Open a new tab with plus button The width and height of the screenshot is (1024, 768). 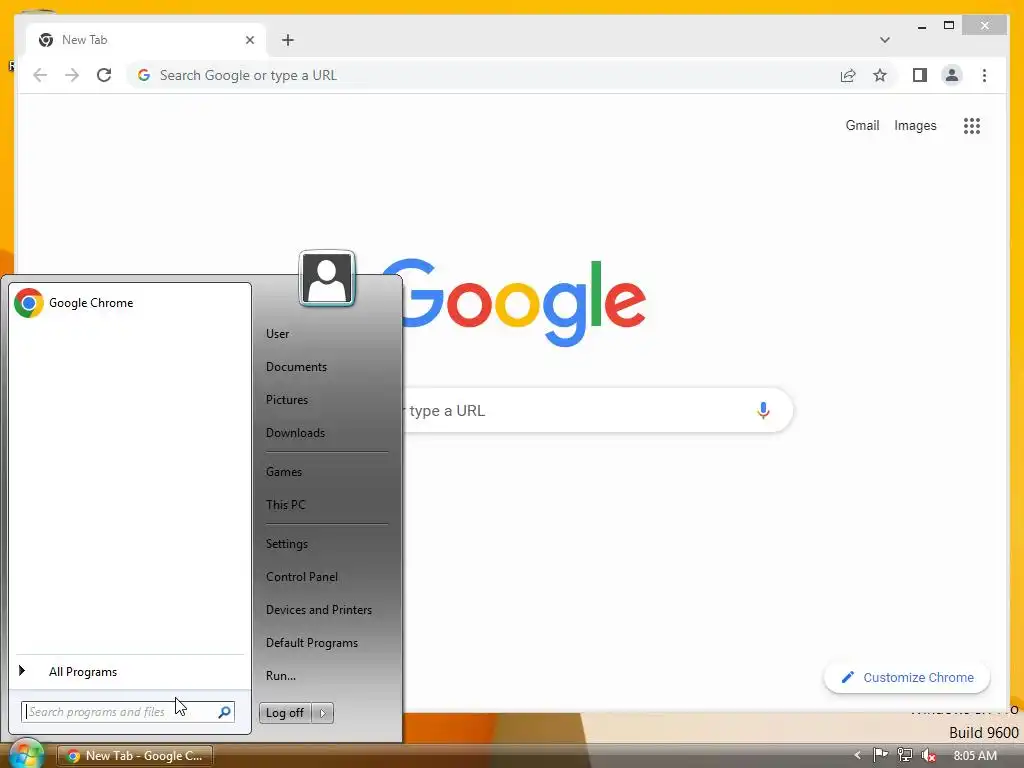coord(288,40)
